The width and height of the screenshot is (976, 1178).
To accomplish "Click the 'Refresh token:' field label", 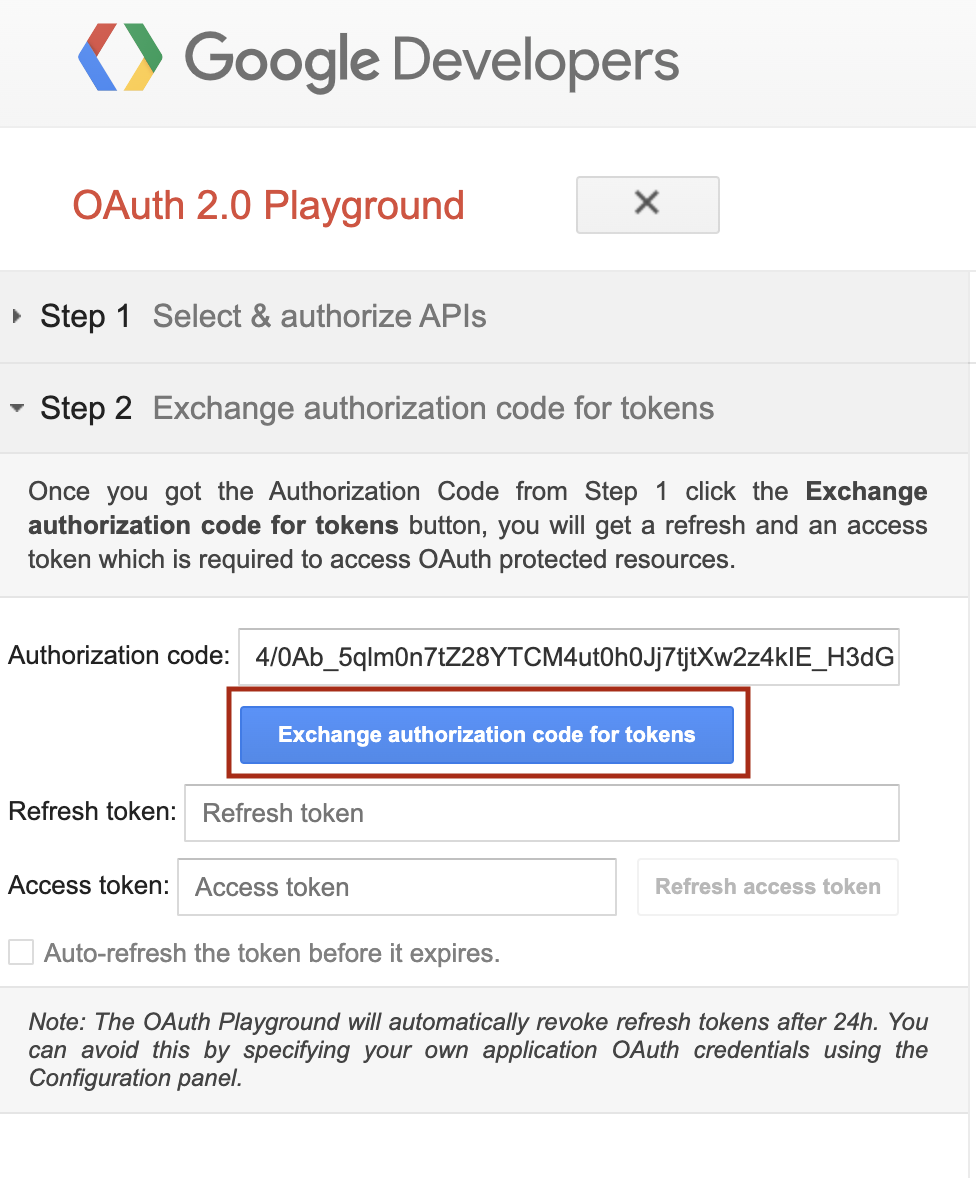I will (x=92, y=811).
